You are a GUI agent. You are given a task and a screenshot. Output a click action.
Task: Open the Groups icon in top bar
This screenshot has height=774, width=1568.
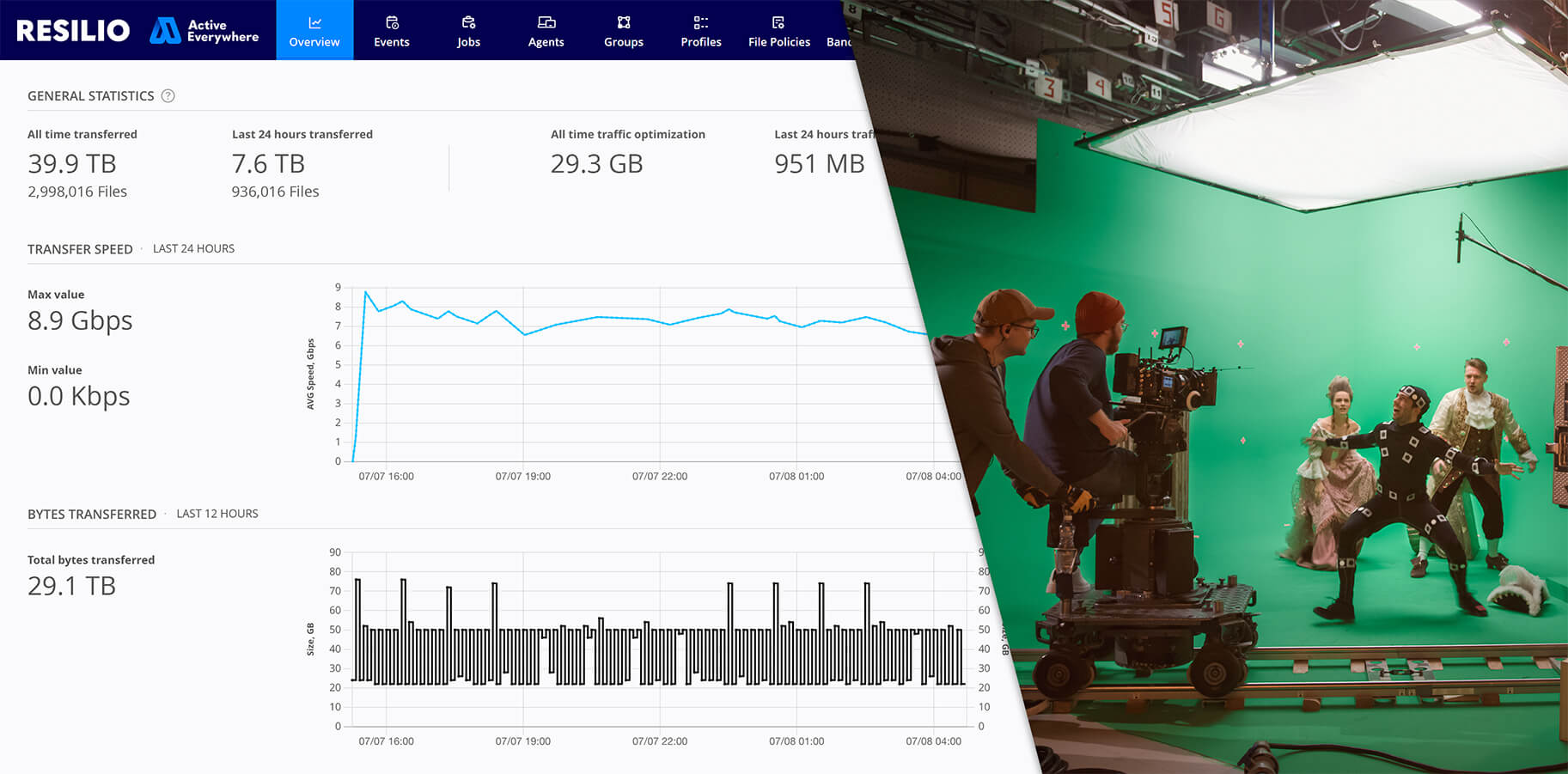[x=624, y=22]
